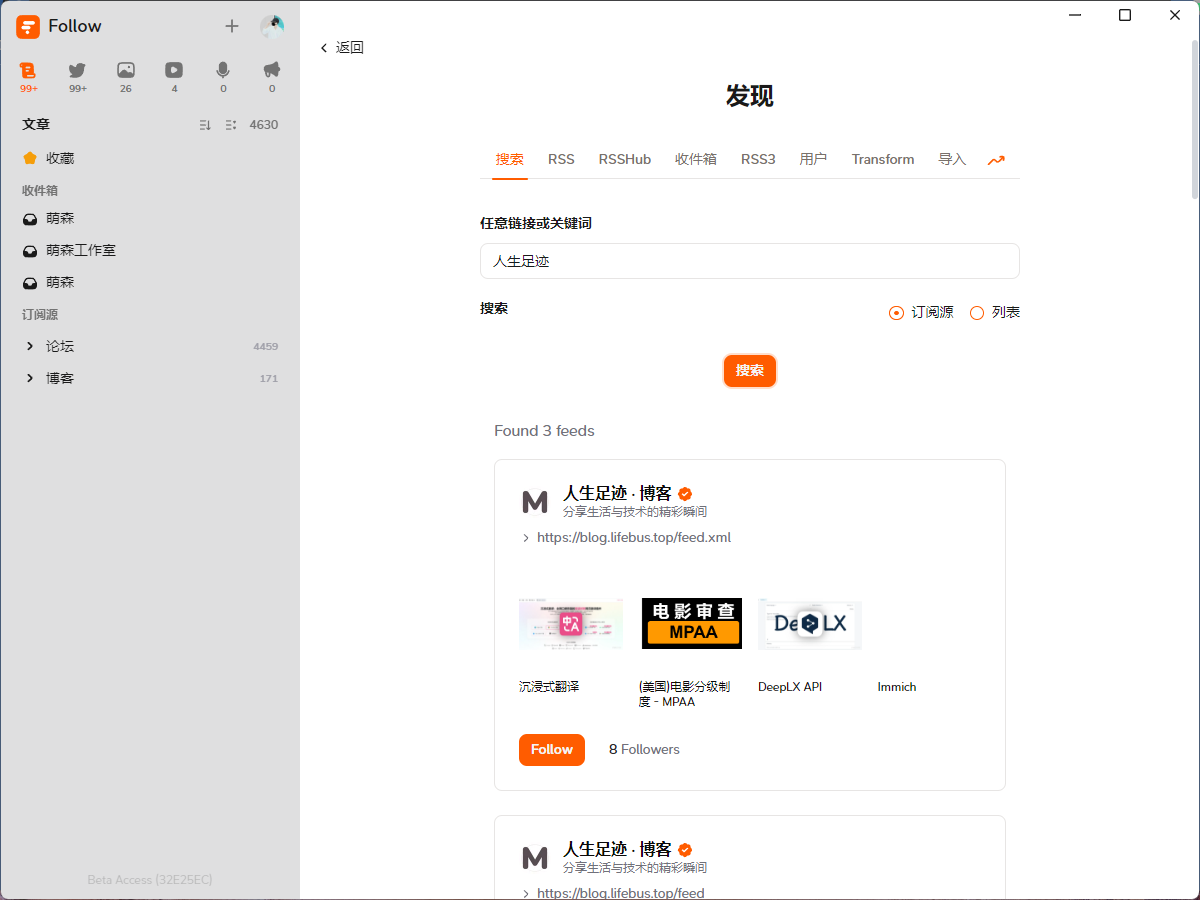This screenshot has width=1200, height=900.
Task: Expand the 博客 feed category
Action: click(30, 378)
